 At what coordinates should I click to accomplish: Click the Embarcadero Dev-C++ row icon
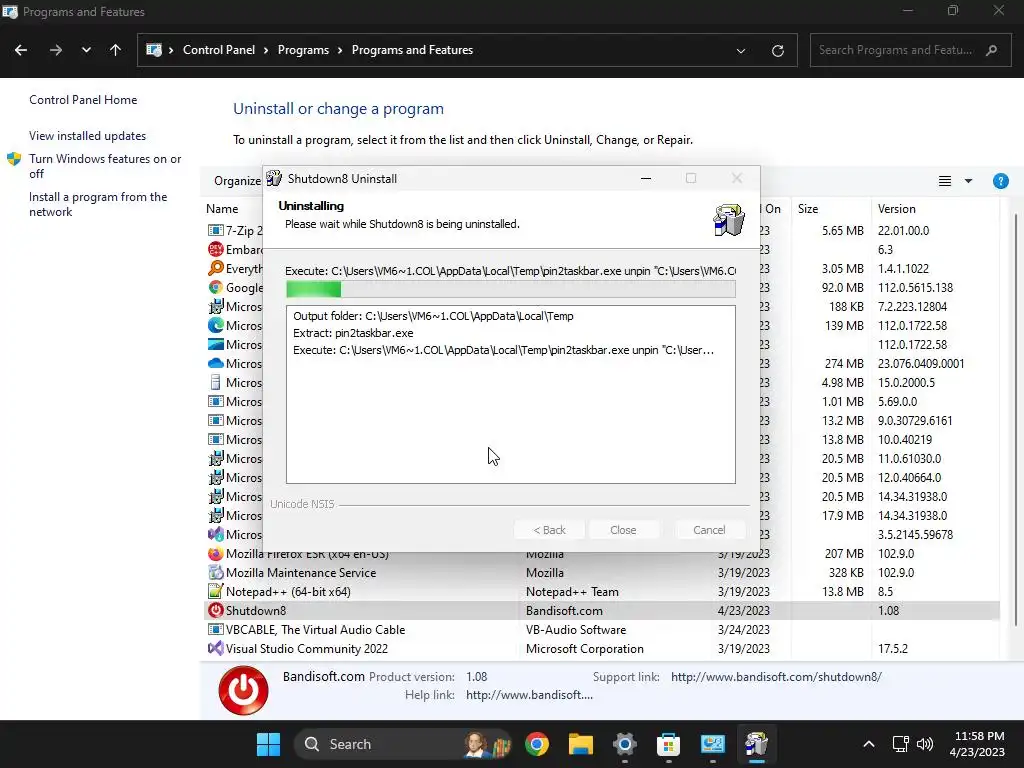click(x=215, y=249)
